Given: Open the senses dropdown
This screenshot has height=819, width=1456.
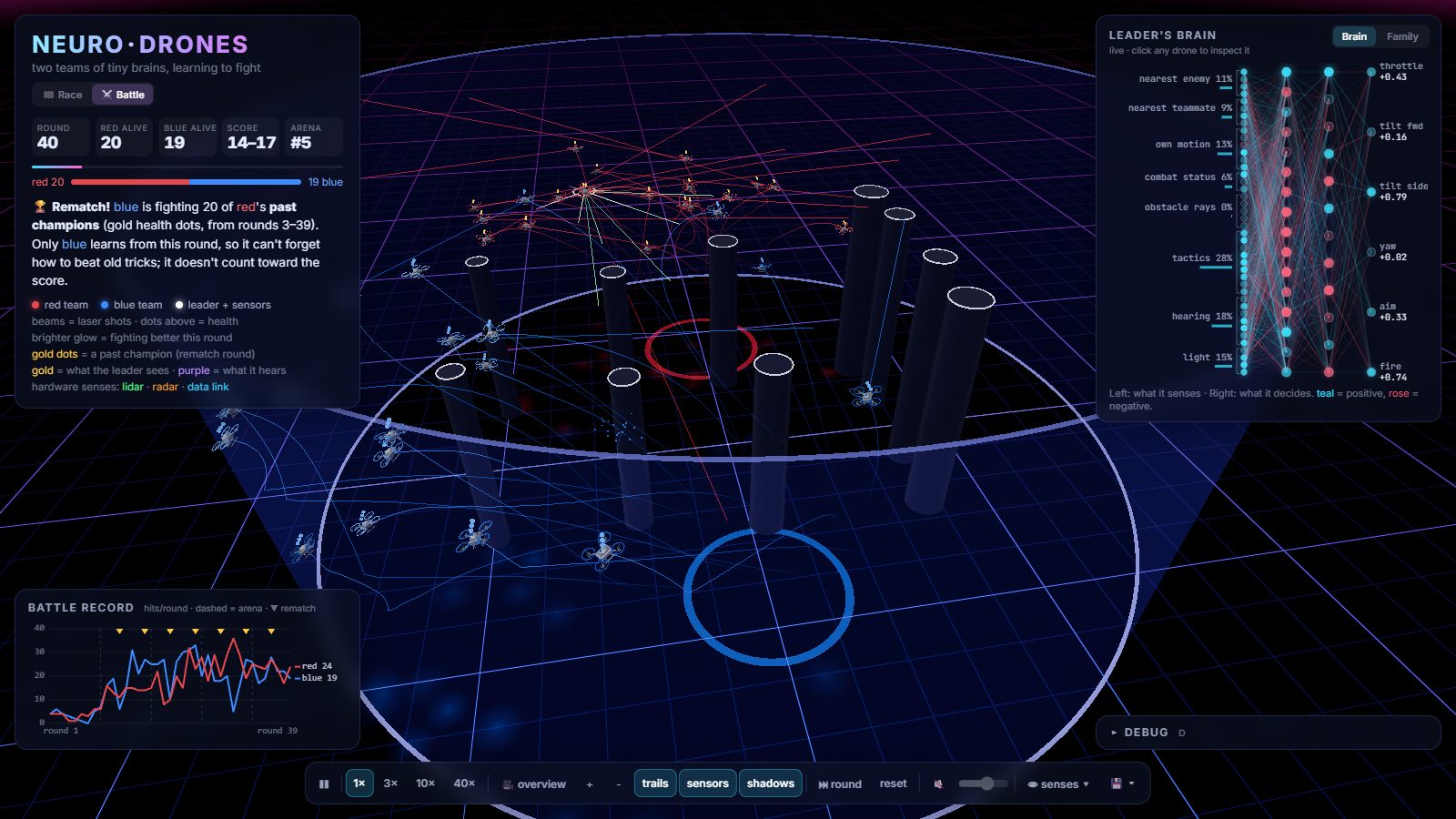Looking at the screenshot, I should [x=1058, y=784].
